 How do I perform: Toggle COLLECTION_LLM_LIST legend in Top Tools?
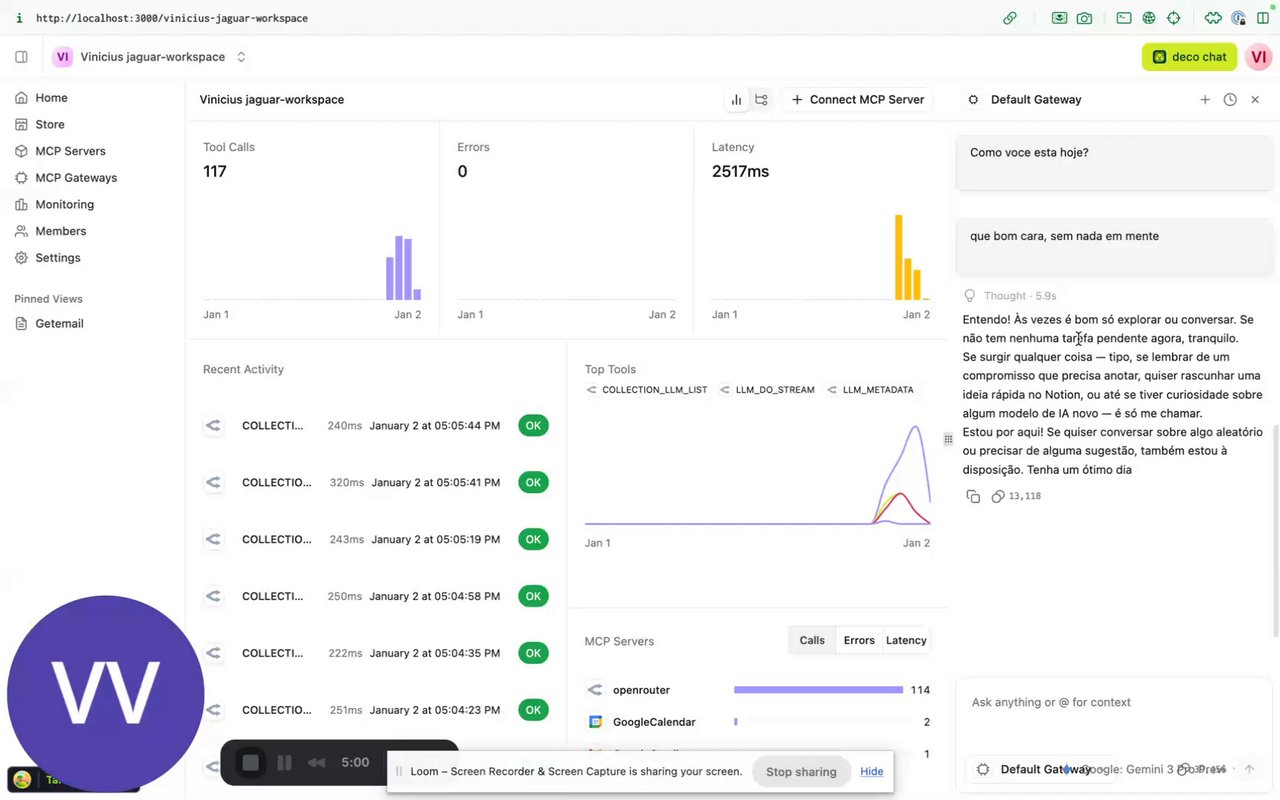tap(646, 390)
